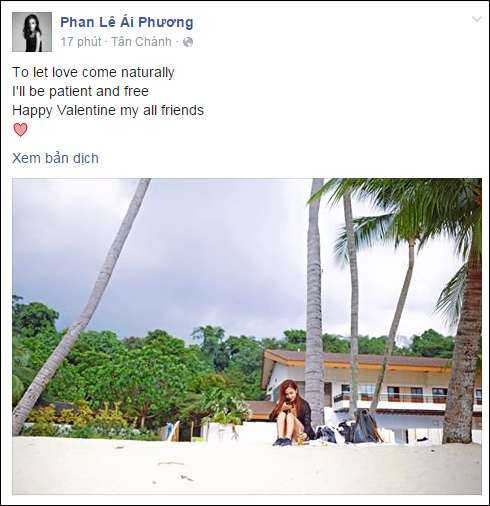Screen dimensions: 490x506
Task: Open the post's 17 phút timestamp
Action: click(x=81, y=42)
